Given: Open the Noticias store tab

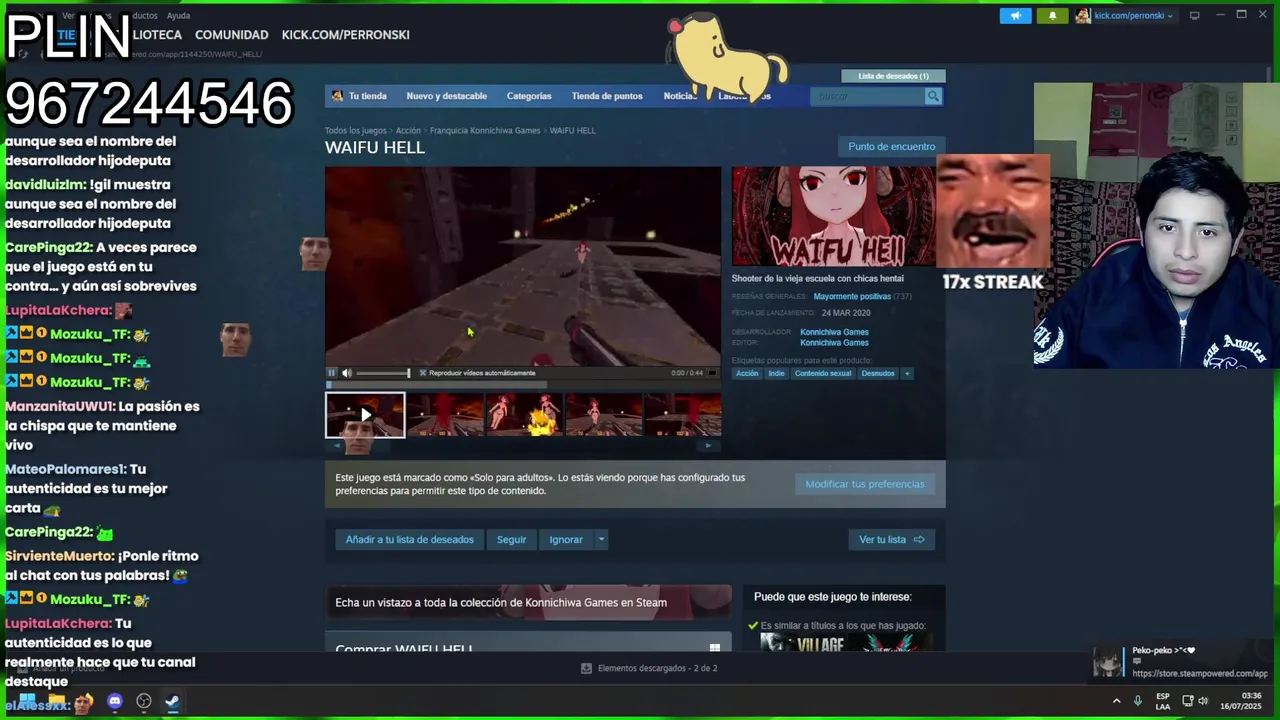Looking at the screenshot, I should [x=679, y=96].
